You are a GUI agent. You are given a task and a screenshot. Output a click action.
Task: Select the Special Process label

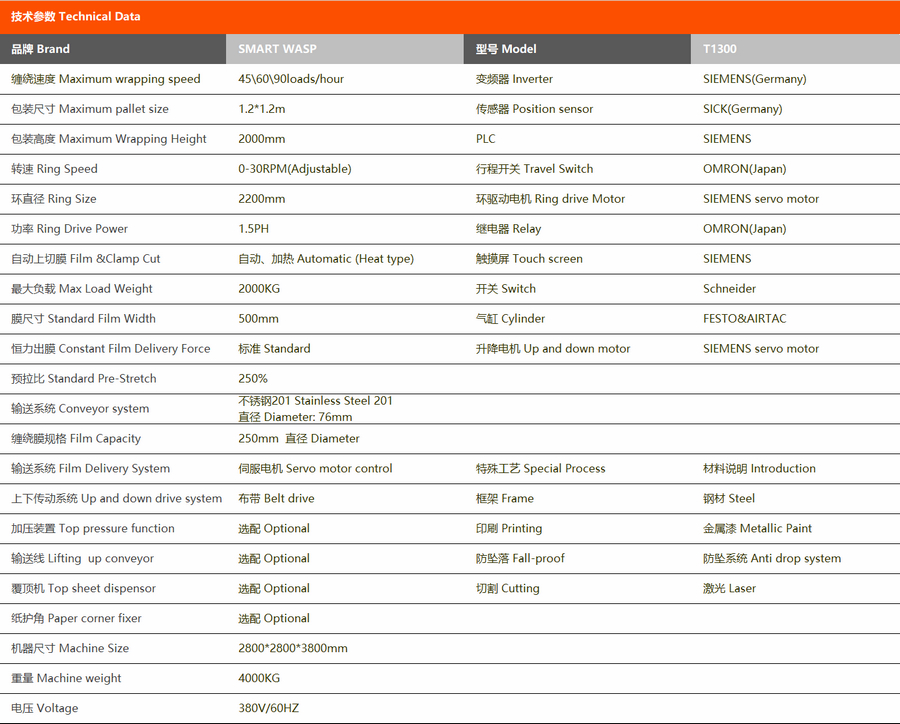coord(540,469)
